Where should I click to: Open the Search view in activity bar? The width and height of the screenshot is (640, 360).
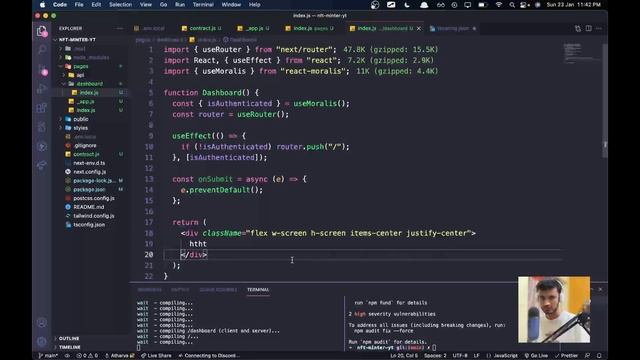[x=42, y=50]
